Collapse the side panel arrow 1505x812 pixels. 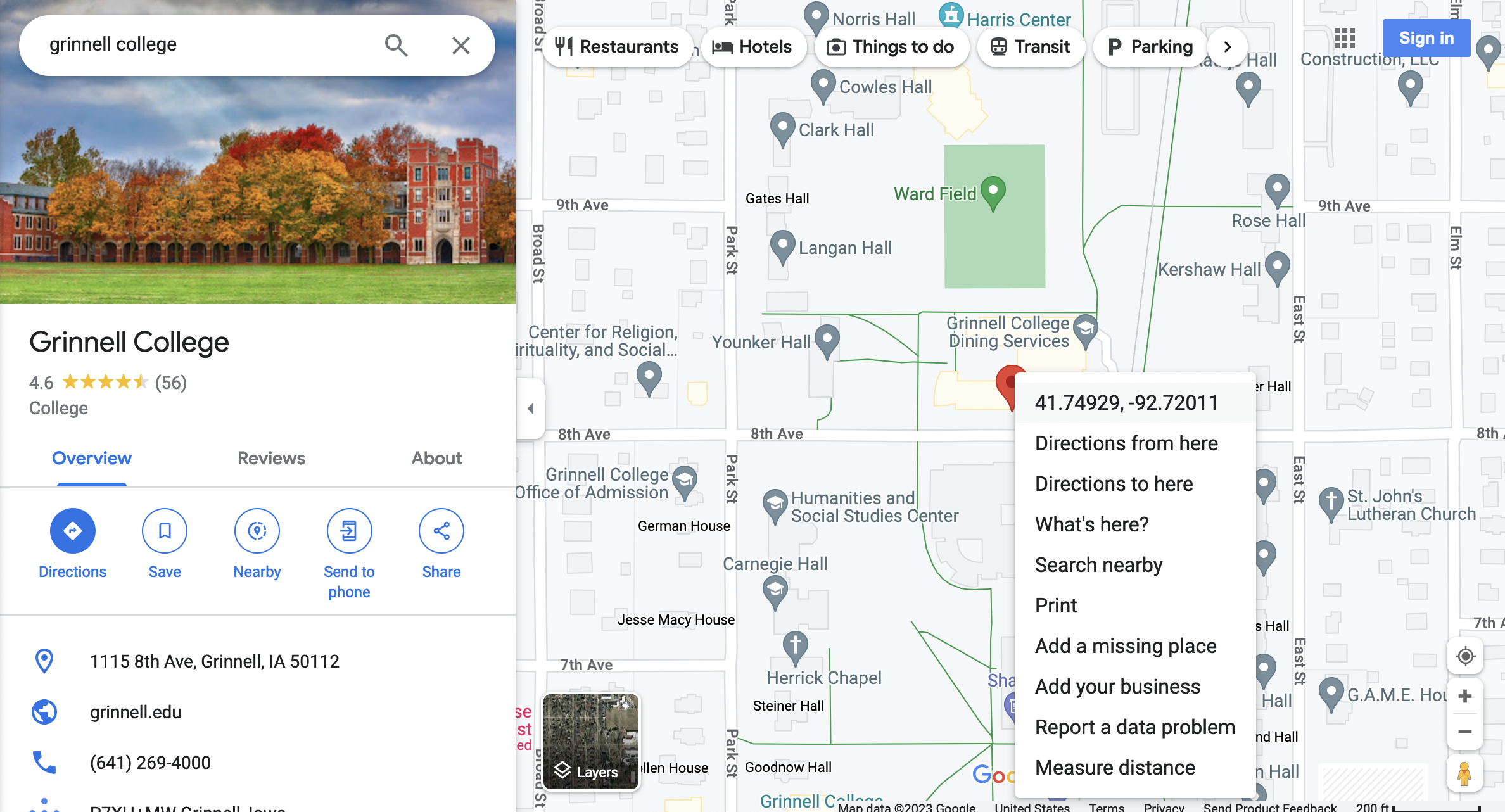pos(531,409)
